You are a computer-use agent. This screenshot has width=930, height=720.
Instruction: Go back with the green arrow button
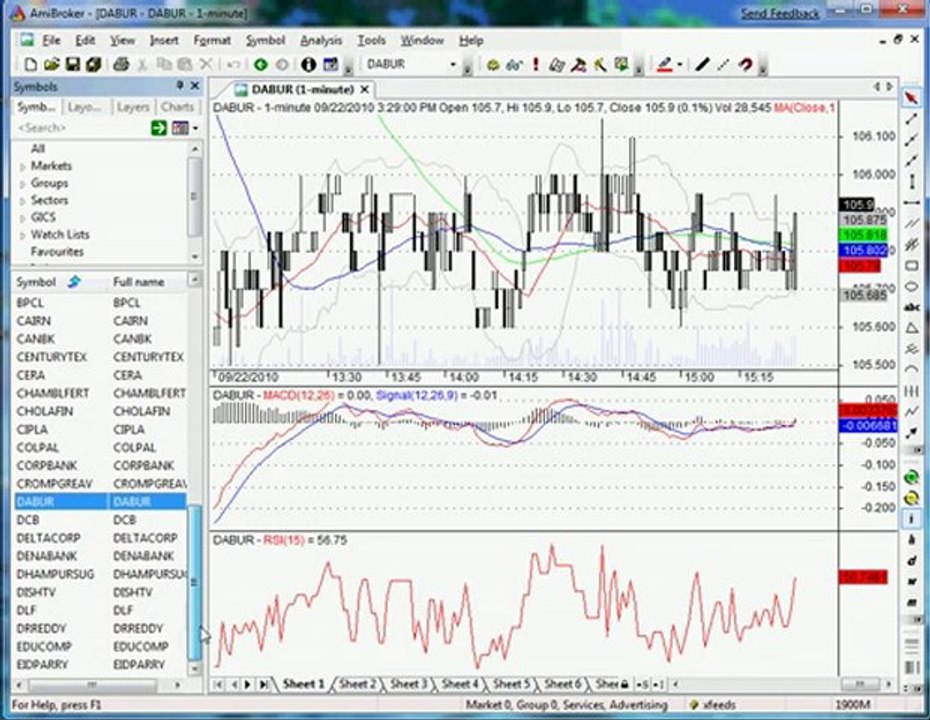[260, 65]
